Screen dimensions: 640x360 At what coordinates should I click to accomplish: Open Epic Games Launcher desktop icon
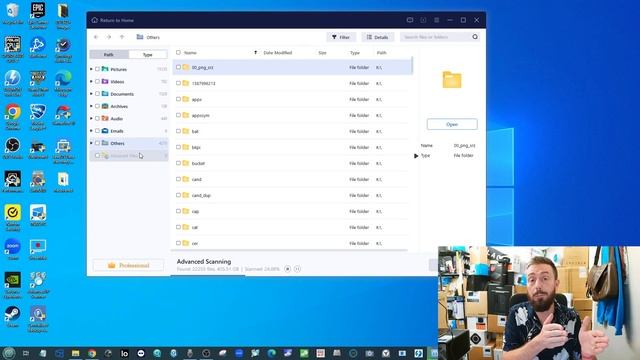click(38, 15)
